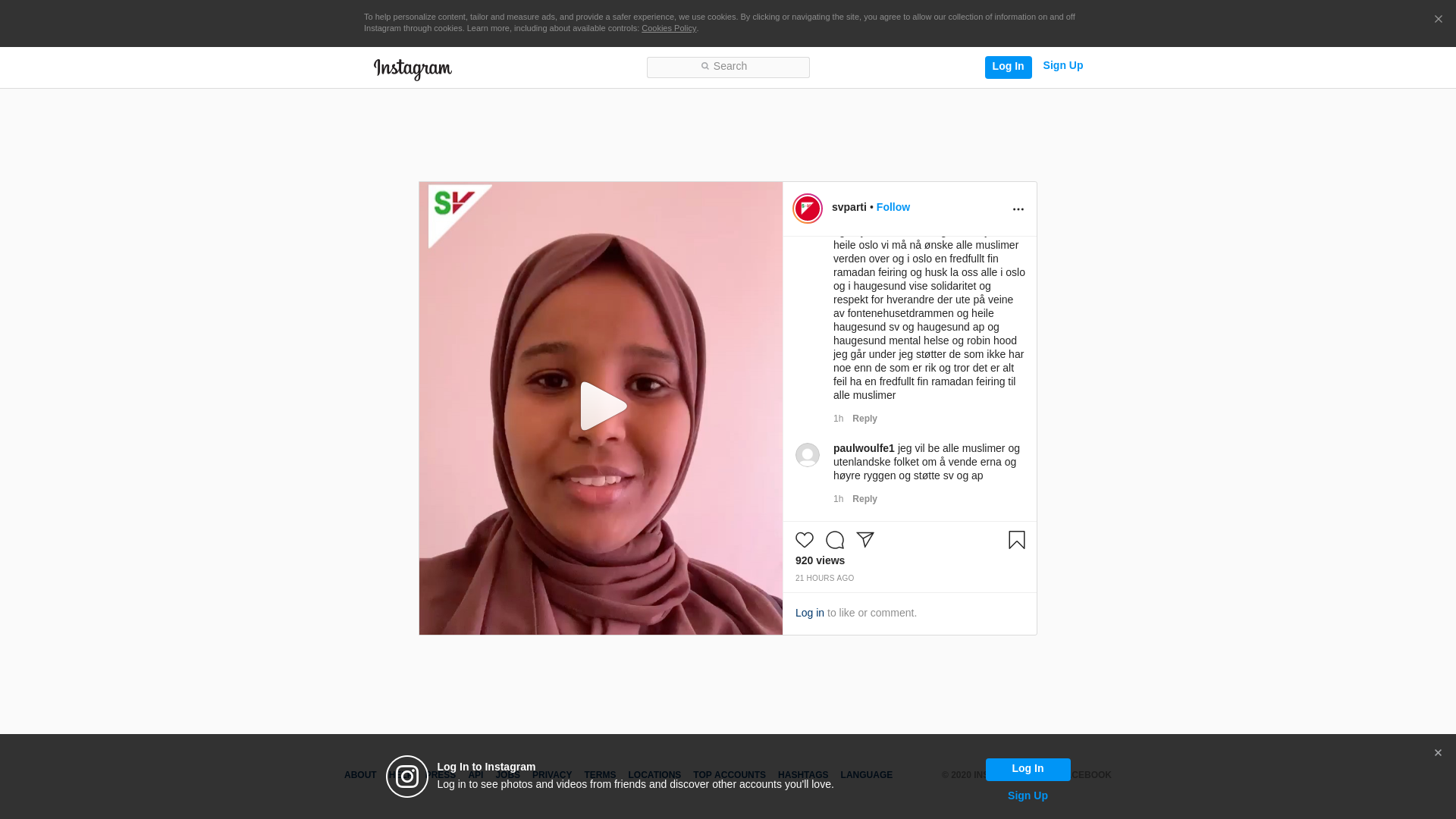Click the Instagram logo in header
1456x819 pixels.
[x=413, y=69]
